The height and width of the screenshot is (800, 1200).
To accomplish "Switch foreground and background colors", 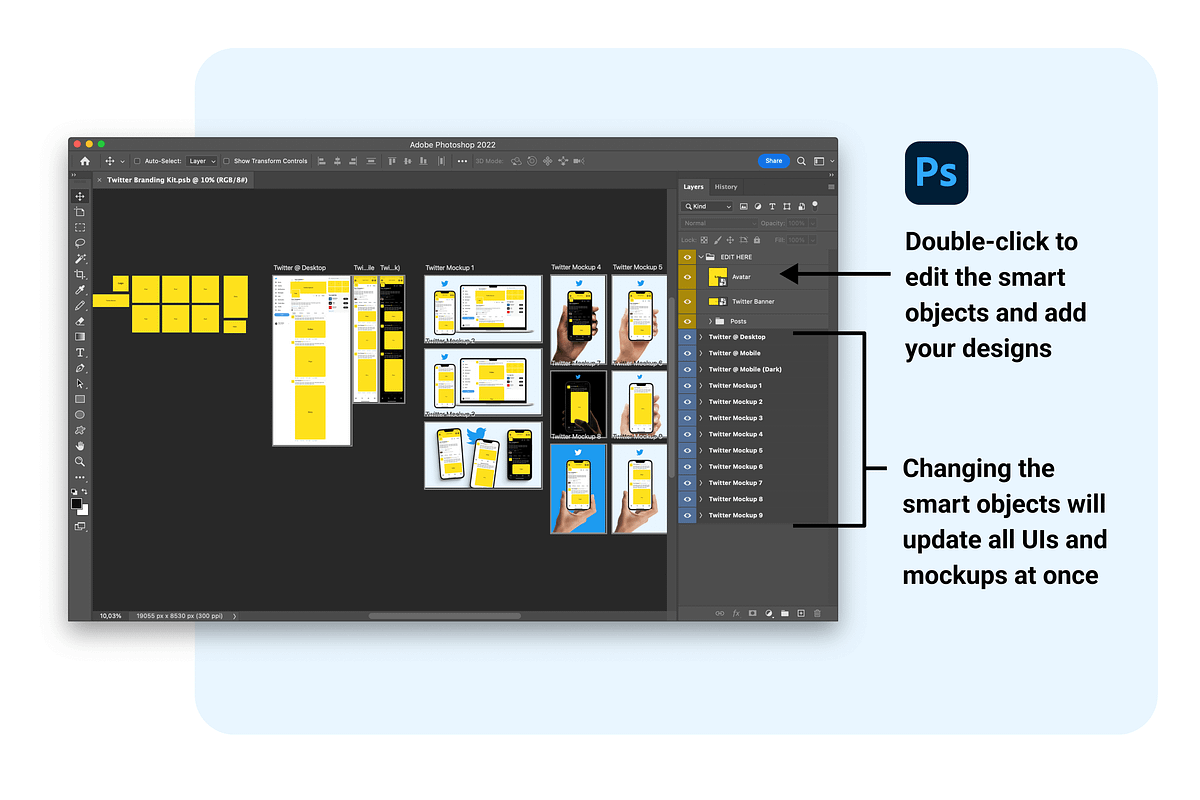I will pyautogui.click(x=86, y=492).
